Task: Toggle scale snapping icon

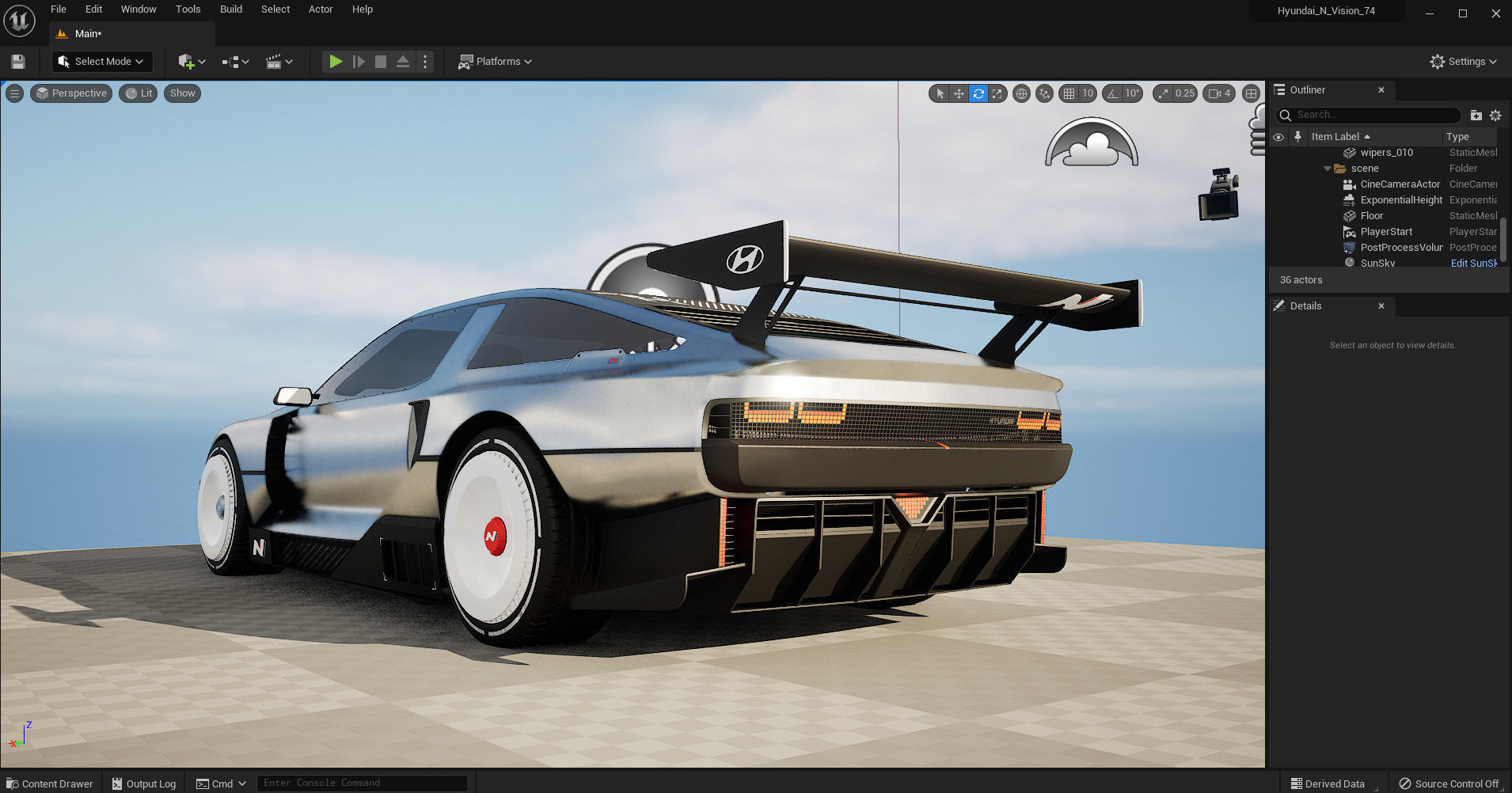Action: point(1162,93)
